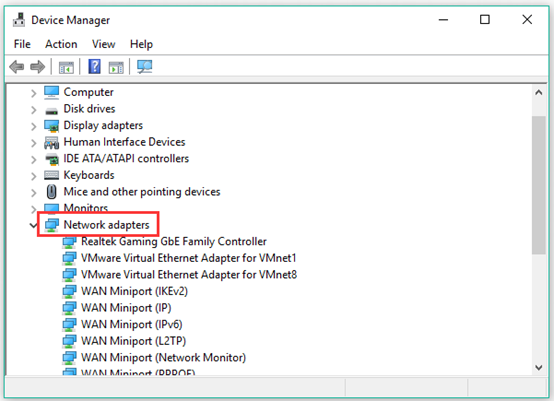Click the scrollbar down arrow
554x401 pixels.
point(538,367)
